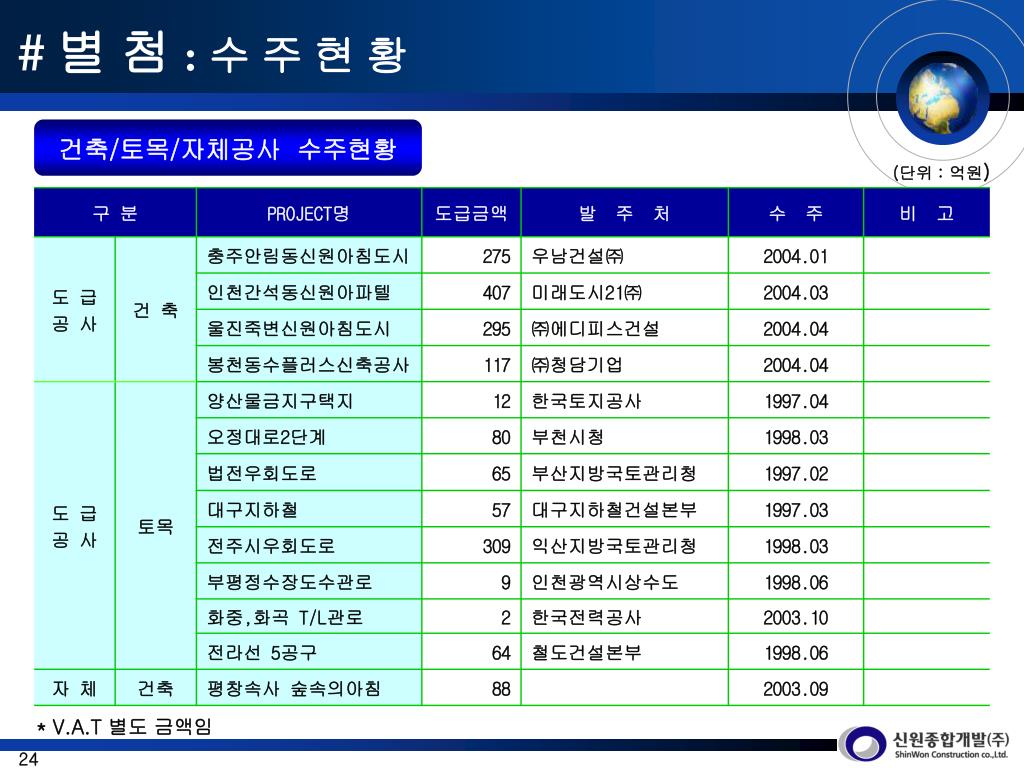Click the '토목' category cell

155,526
